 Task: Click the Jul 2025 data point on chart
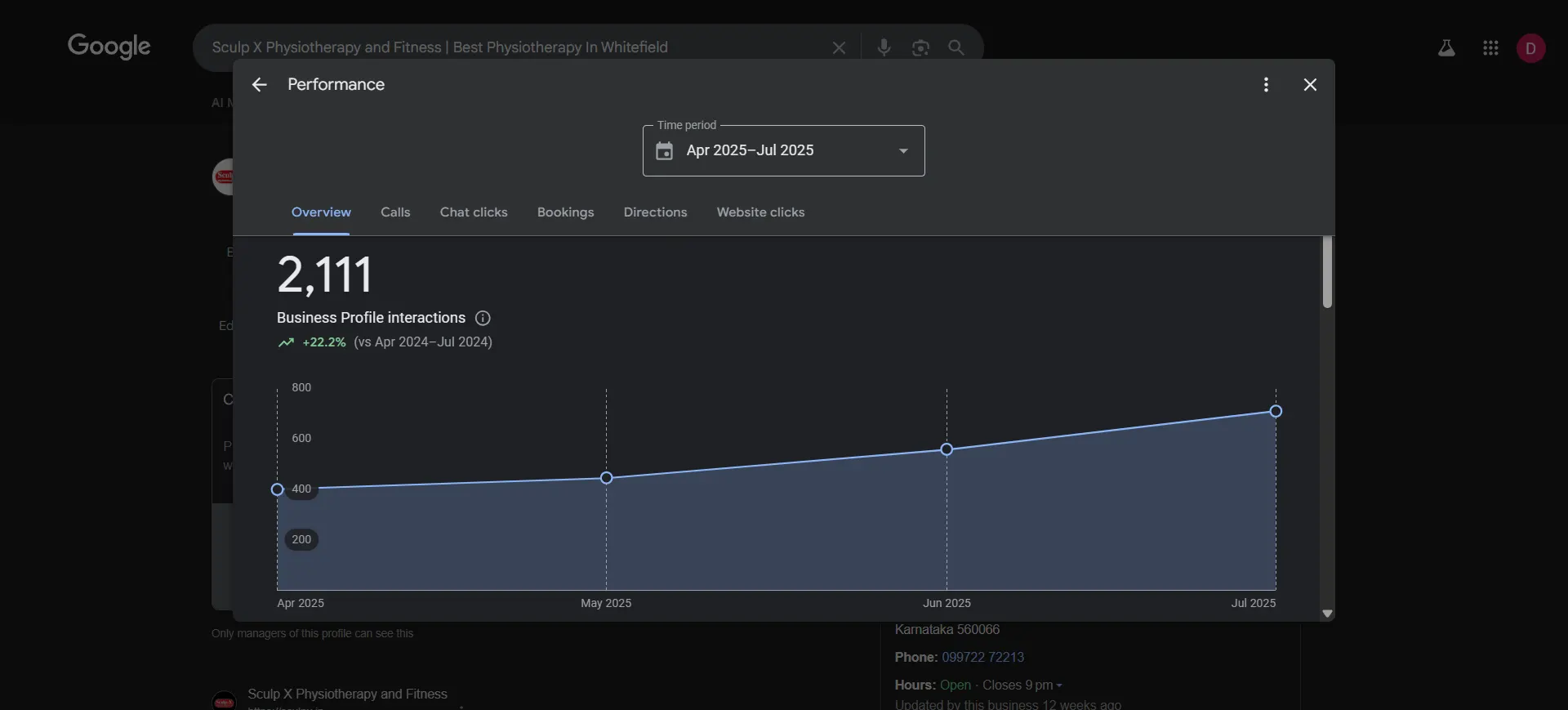click(1276, 411)
